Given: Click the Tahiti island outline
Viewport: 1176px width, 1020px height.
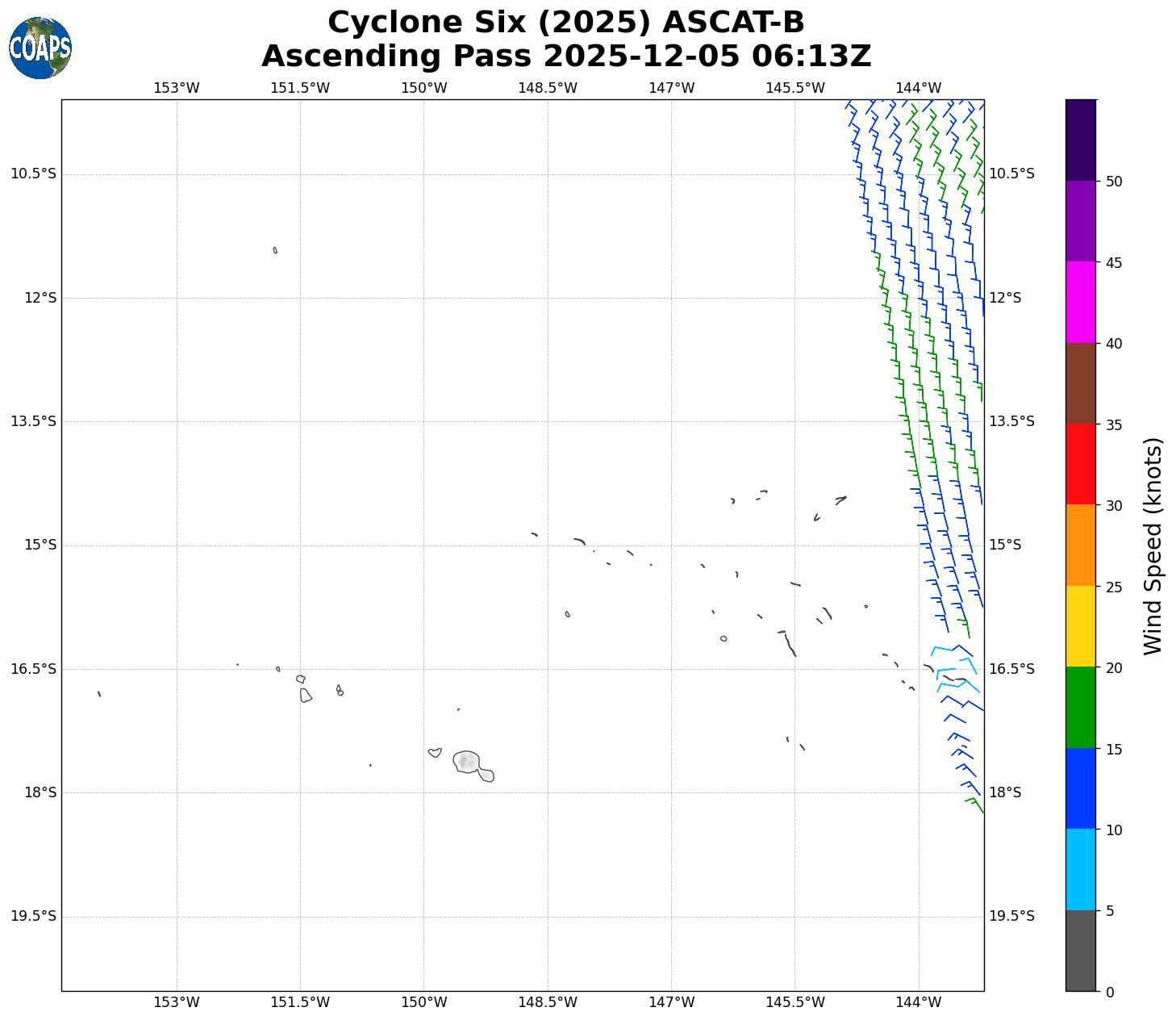Looking at the screenshot, I should pos(469,762).
